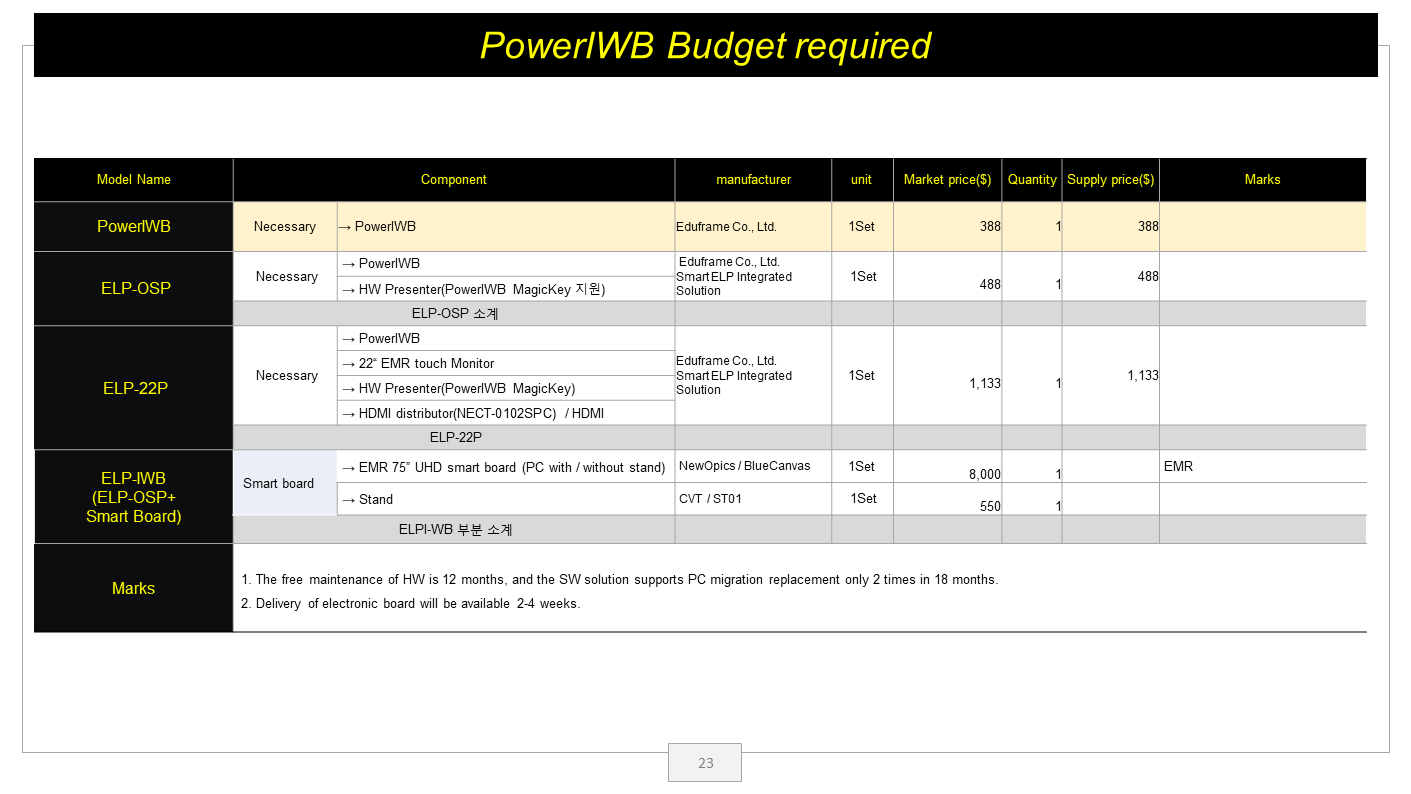The width and height of the screenshot is (1411, 794).
Task: Click market price '488'
Action: [990, 284]
